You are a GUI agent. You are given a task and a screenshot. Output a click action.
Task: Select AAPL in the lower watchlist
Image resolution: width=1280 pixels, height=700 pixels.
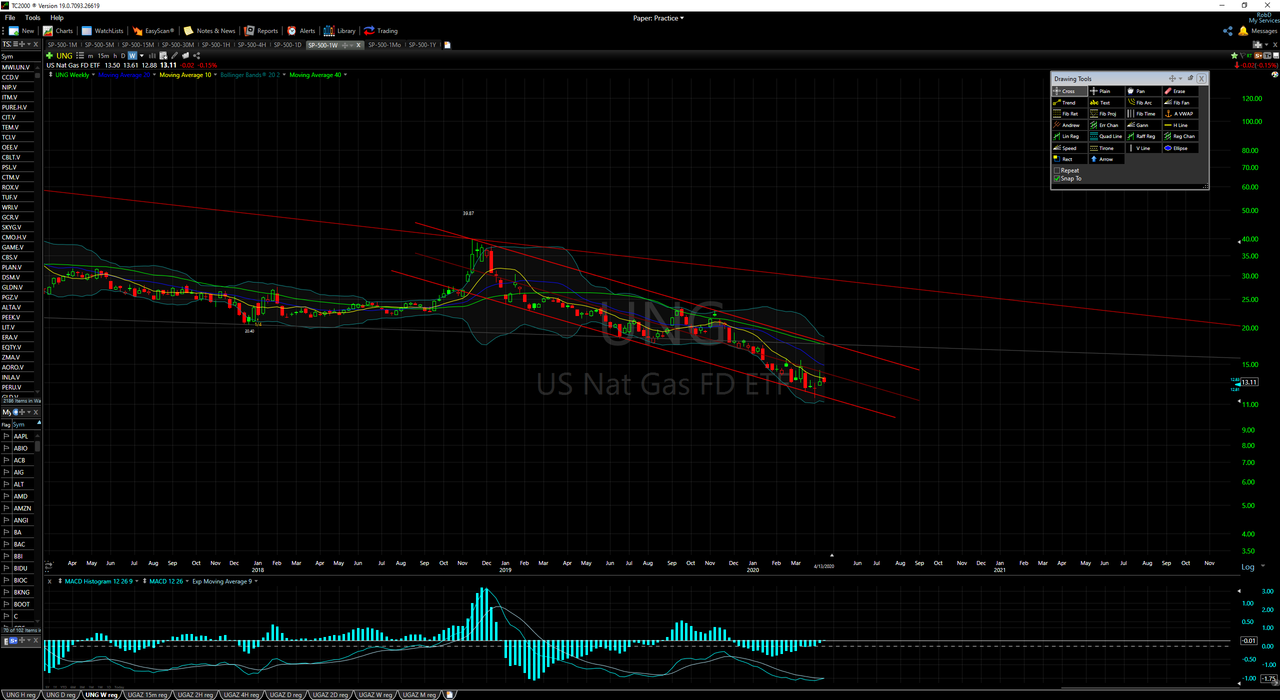point(21,436)
